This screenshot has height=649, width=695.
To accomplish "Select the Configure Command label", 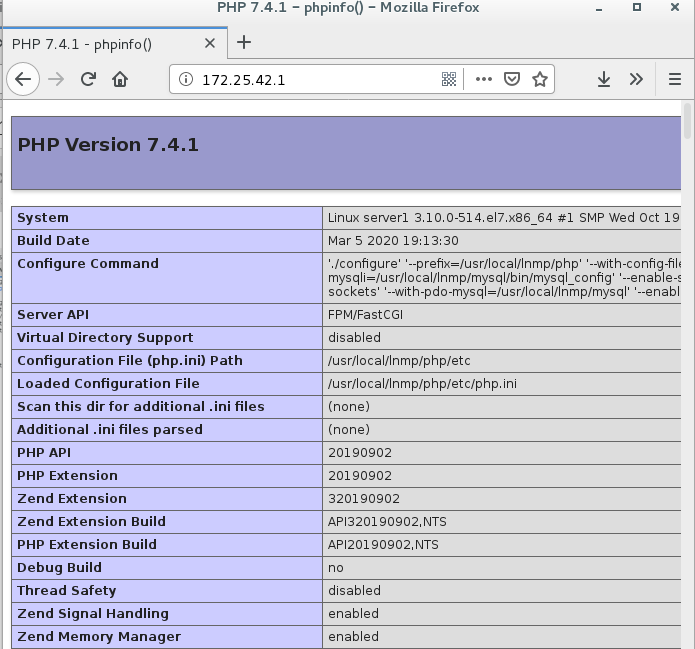I will (88, 264).
